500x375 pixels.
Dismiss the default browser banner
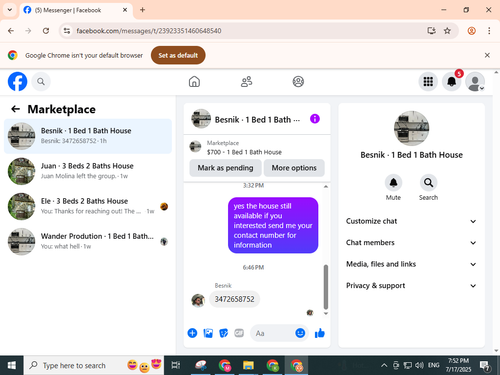point(487,55)
